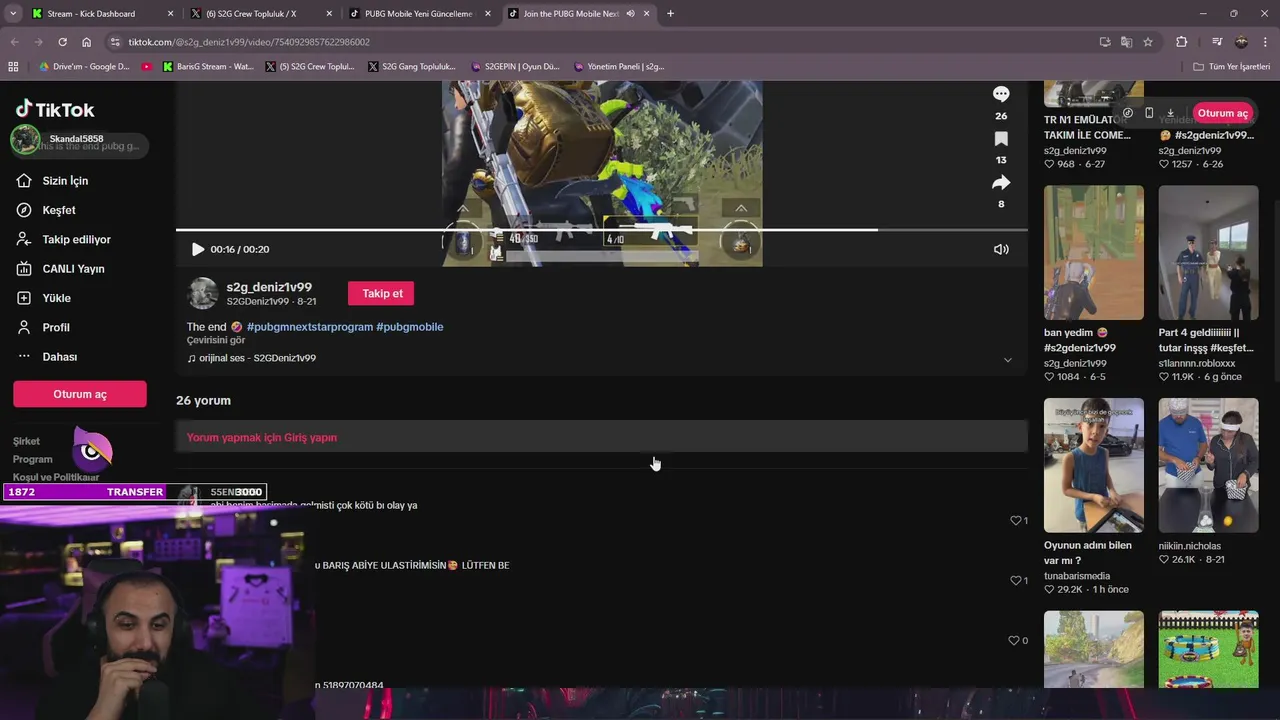Bookmark this page with the star icon
This screenshot has height=720, width=1280.
click(x=1148, y=42)
